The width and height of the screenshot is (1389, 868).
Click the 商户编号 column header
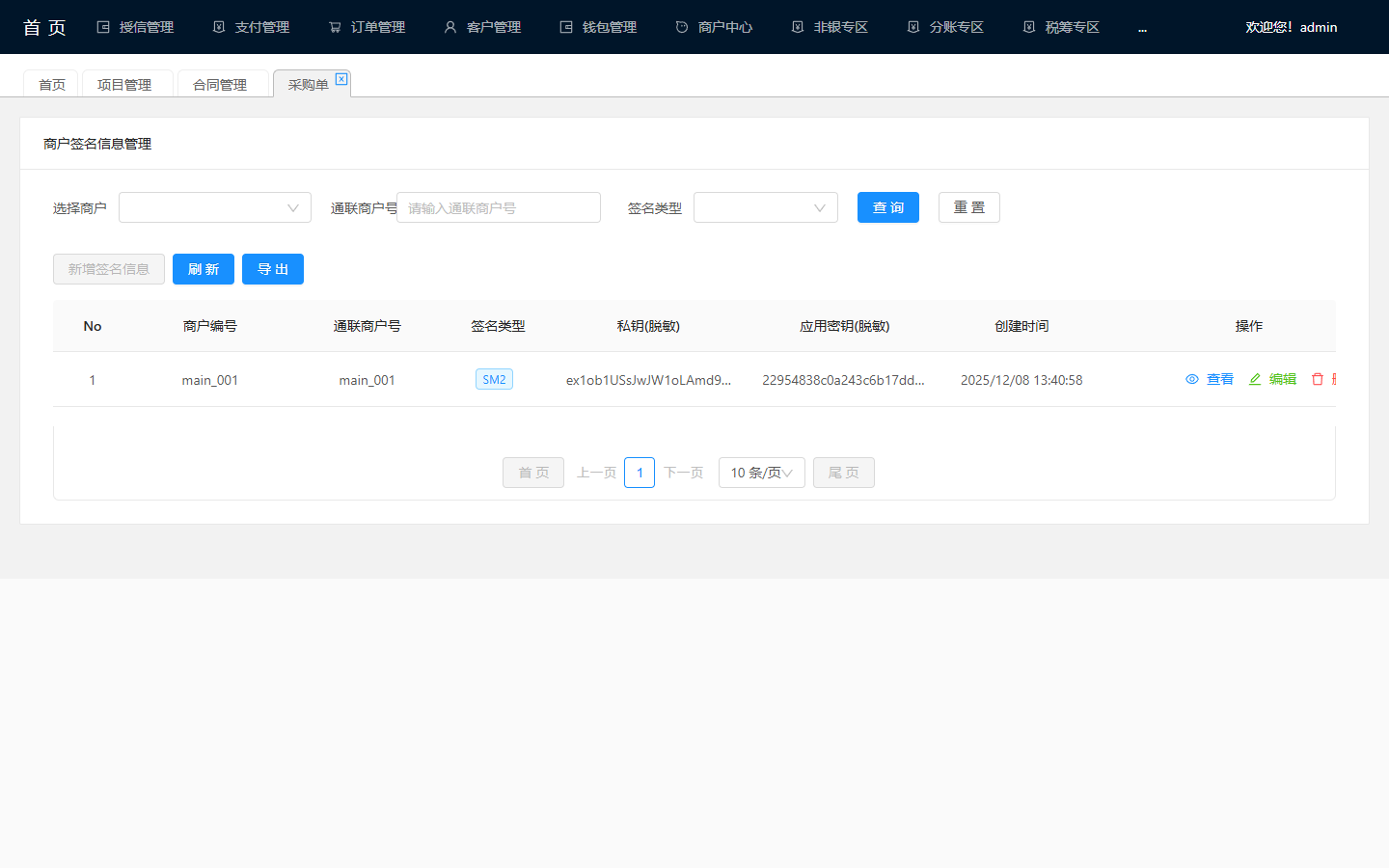pos(210,326)
